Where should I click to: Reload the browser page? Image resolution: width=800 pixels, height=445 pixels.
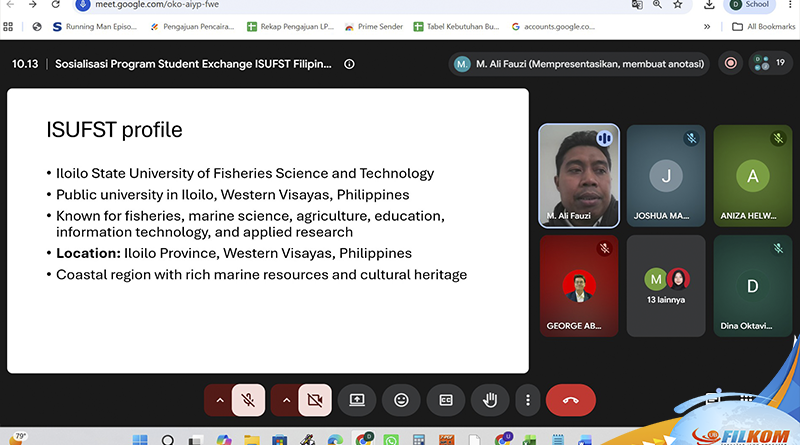pos(56,5)
